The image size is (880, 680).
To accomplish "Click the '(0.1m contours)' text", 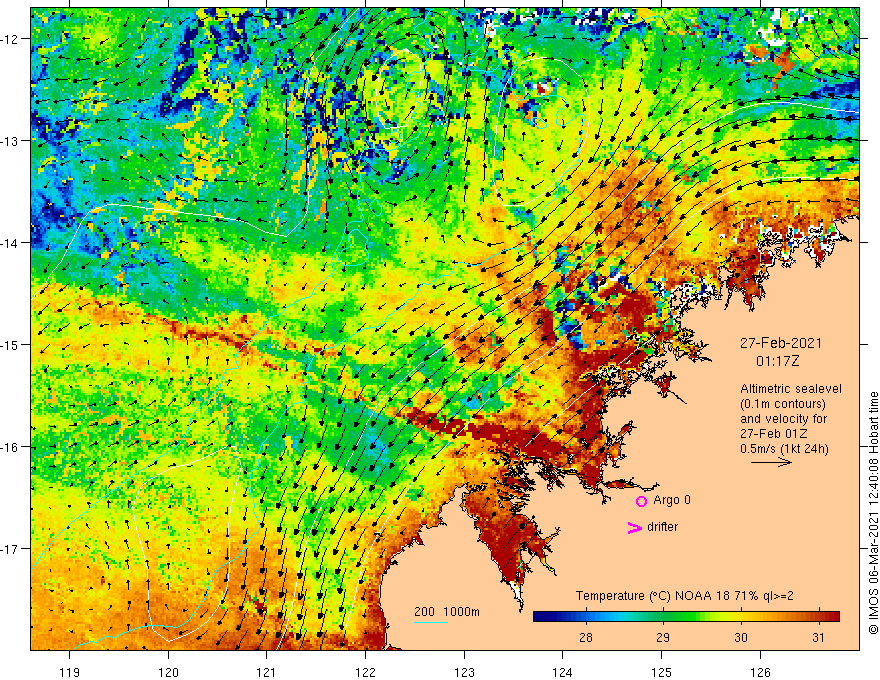I will (783, 404).
